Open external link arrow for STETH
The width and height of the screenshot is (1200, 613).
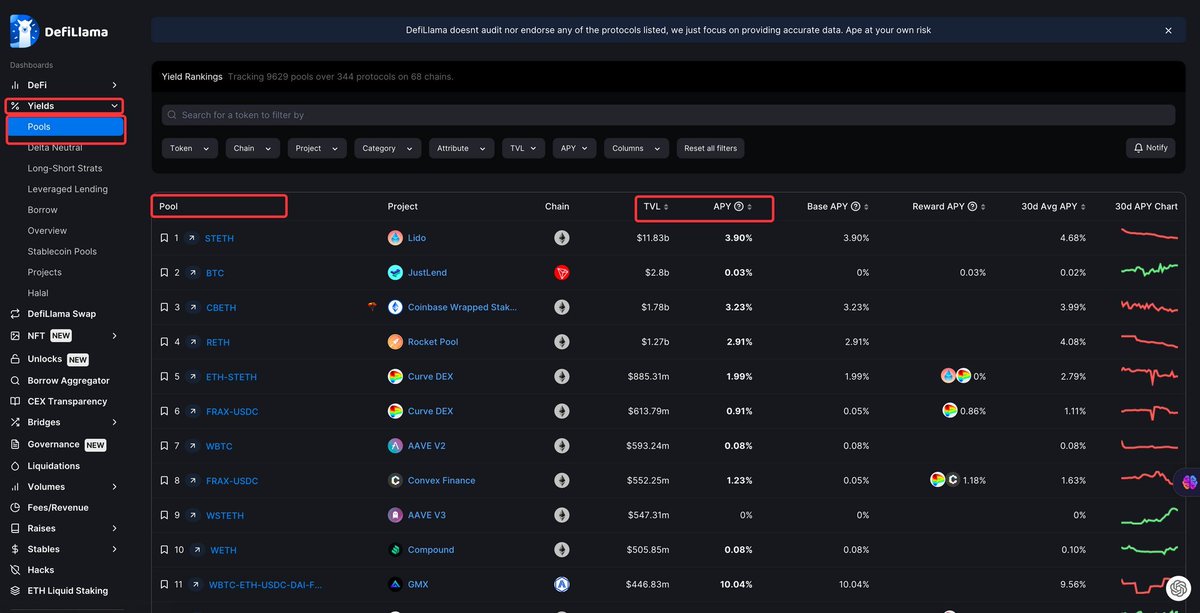click(x=192, y=238)
